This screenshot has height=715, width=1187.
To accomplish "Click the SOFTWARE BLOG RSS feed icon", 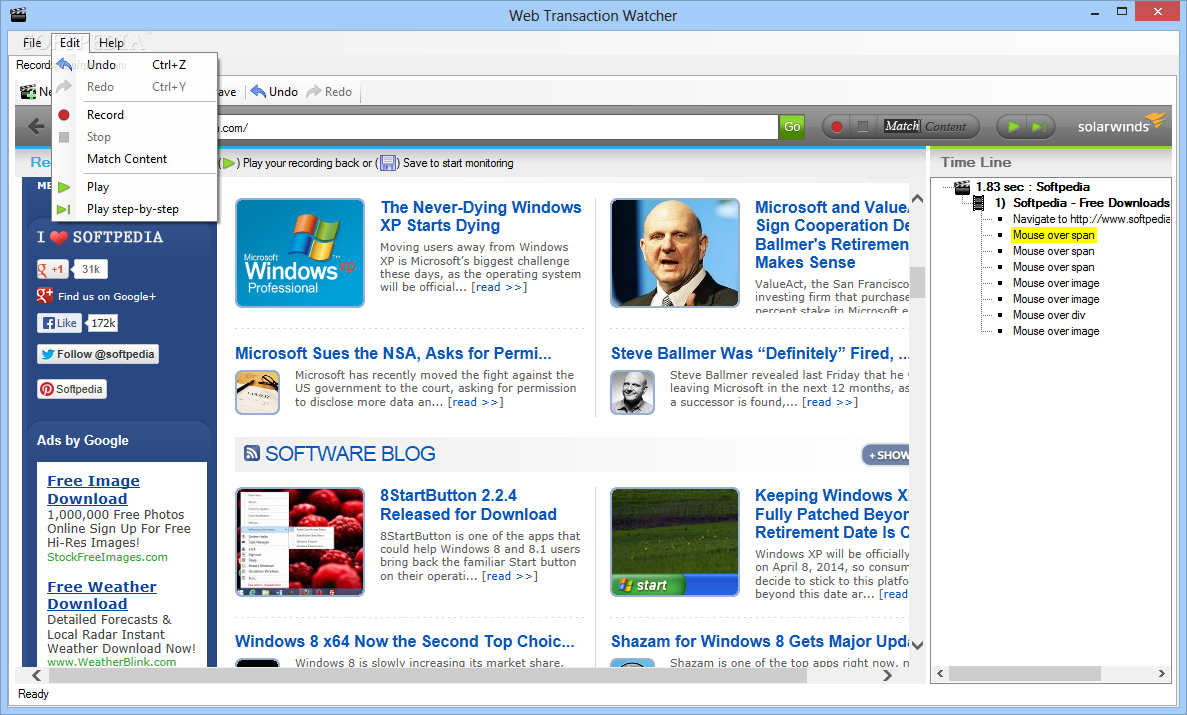I will point(251,454).
